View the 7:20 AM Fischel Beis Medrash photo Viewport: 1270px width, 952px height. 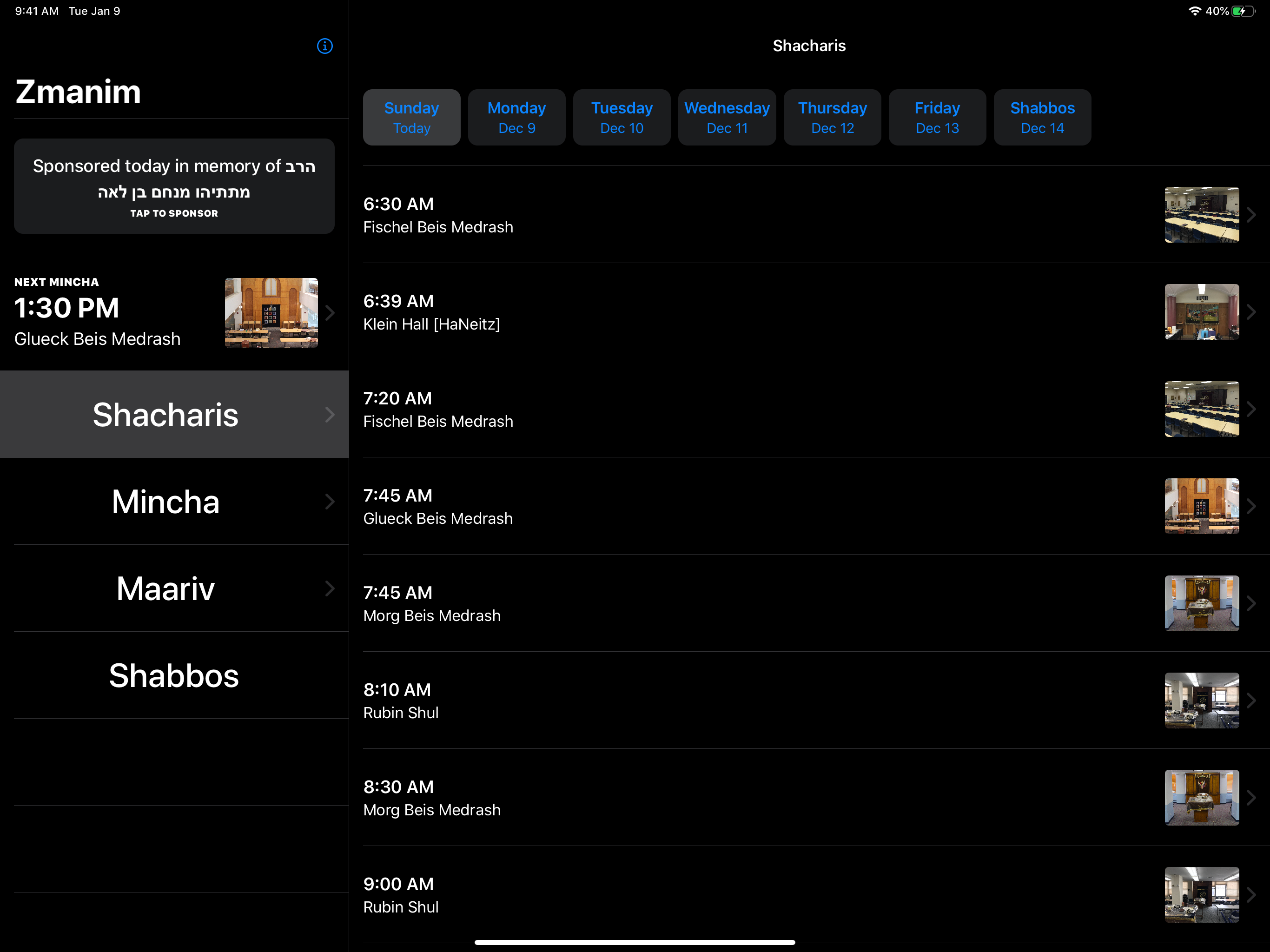[1202, 409]
